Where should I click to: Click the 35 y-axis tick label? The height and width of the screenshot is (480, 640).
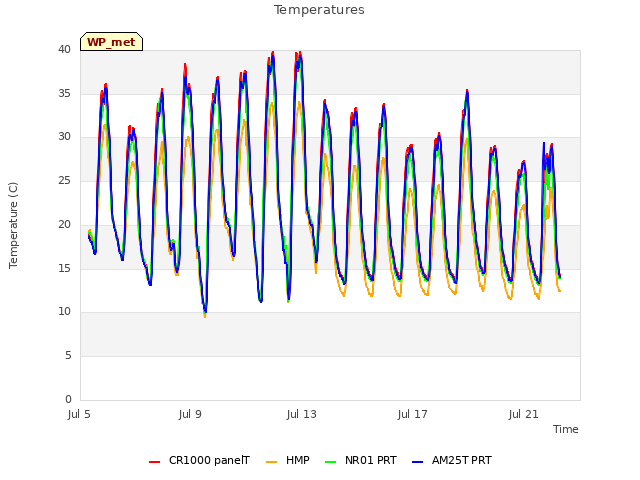[x=64, y=93]
